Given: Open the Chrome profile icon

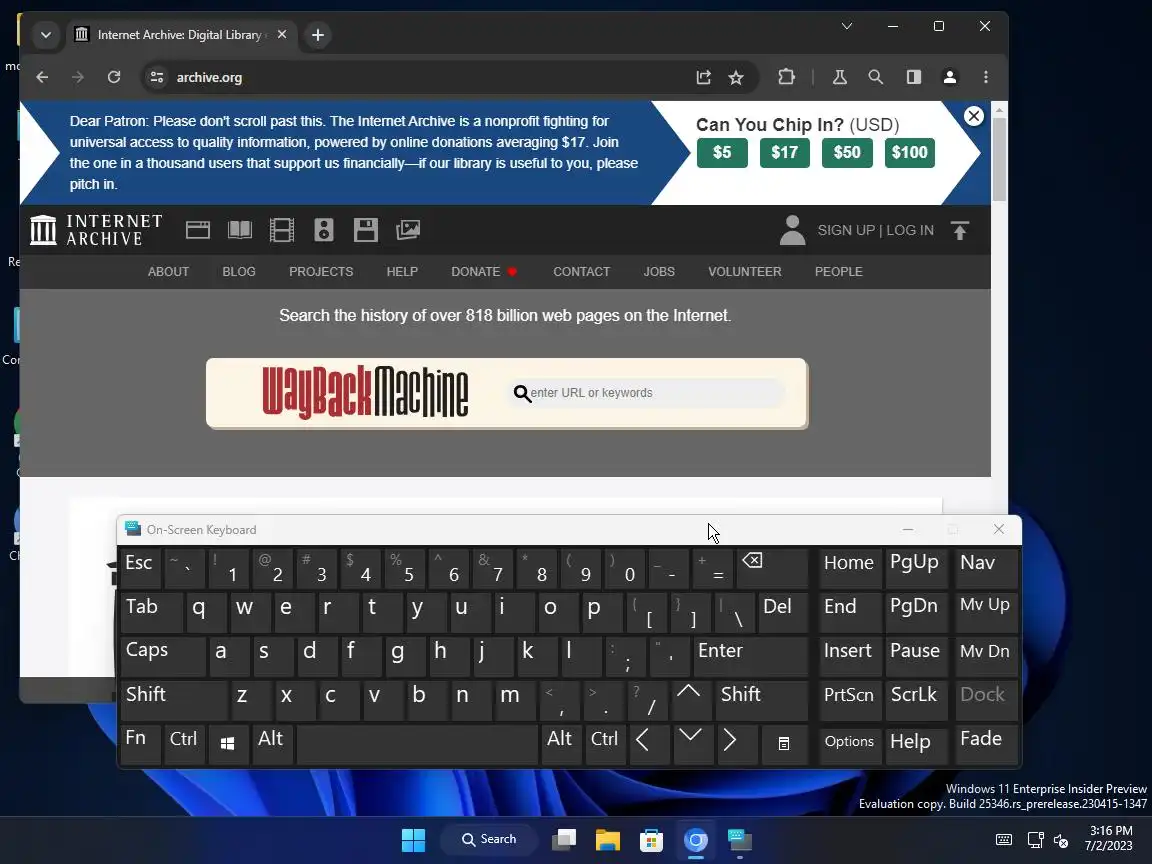Looking at the screenshot, I should [x=949, y=77].
